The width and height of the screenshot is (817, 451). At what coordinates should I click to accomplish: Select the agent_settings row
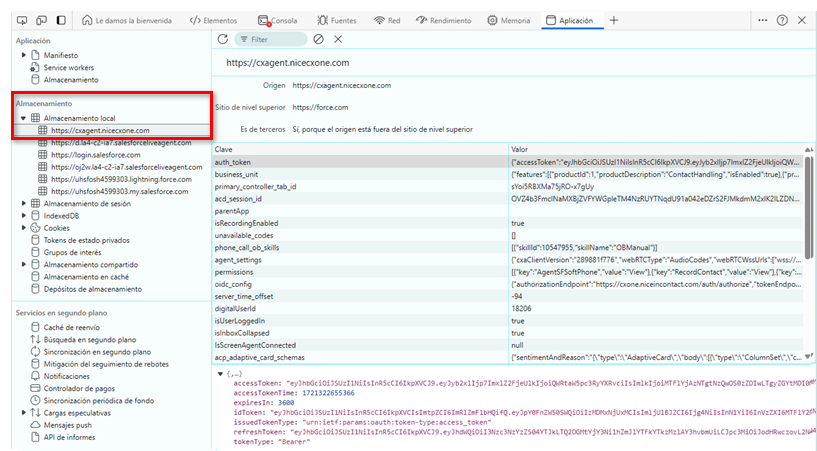coord(507,260)
